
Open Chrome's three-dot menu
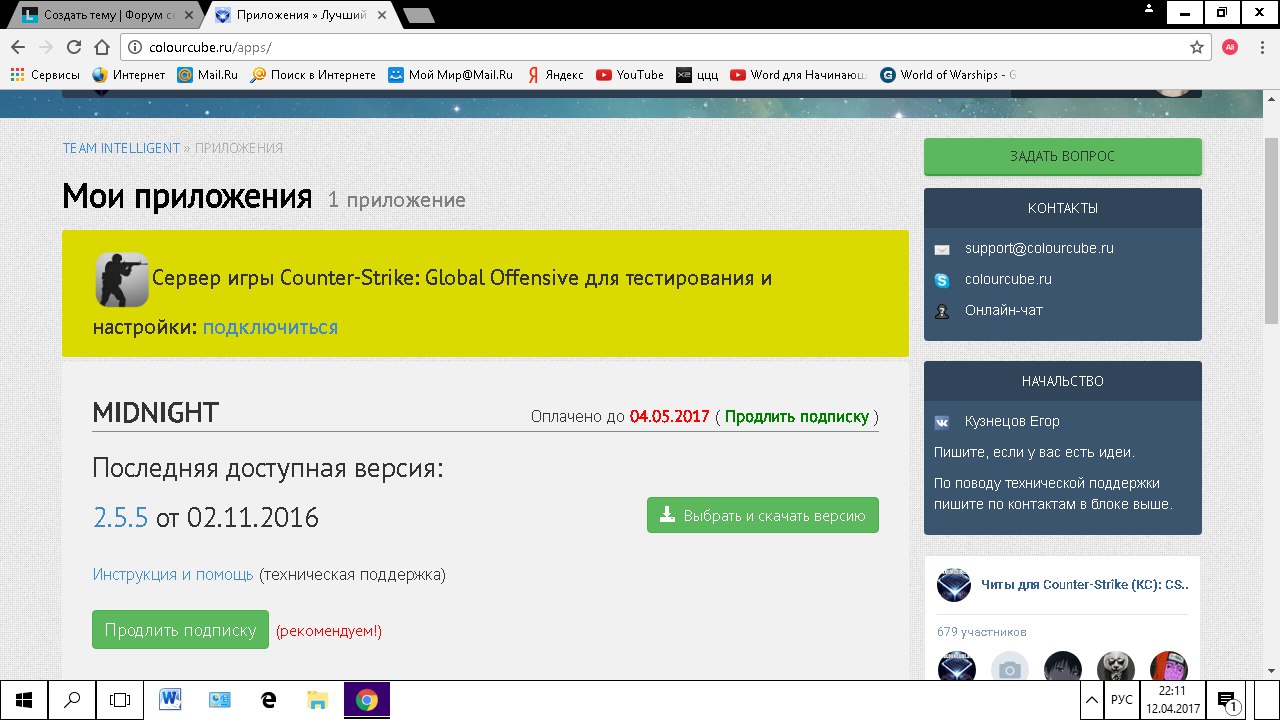1260,47
